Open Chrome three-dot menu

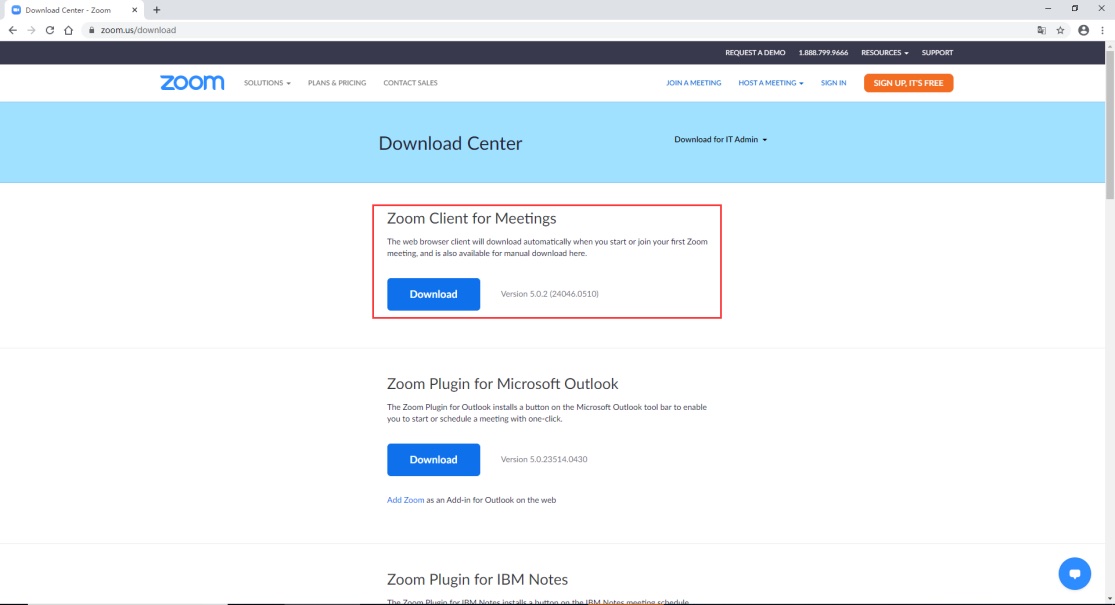click(1102, 30)
